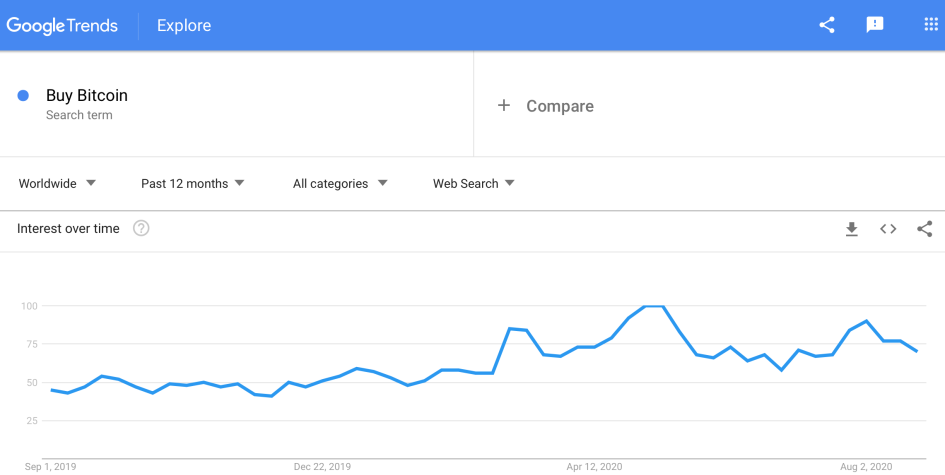Click the embed code icon
The height and width of the screenshot is (475, 945).
click(888, 229)
